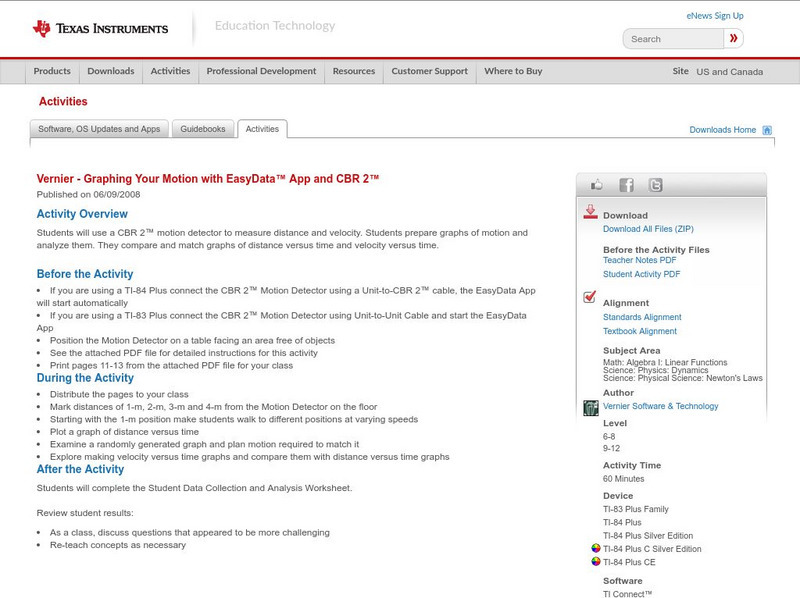This screenshot has width=800, height=598.
Task: Open the Downloads menu
Action: (x=111, y=71)
